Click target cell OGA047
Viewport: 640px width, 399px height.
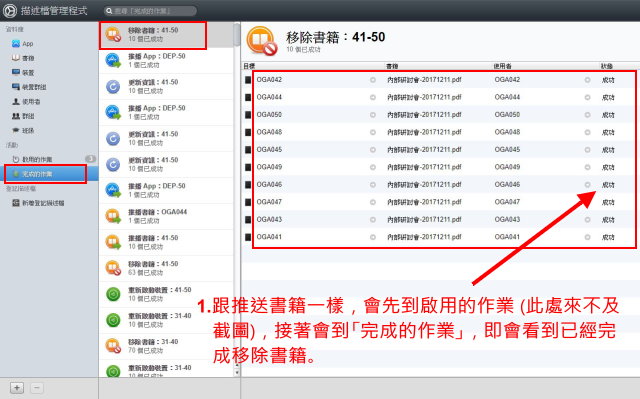(x=269, y=202)
